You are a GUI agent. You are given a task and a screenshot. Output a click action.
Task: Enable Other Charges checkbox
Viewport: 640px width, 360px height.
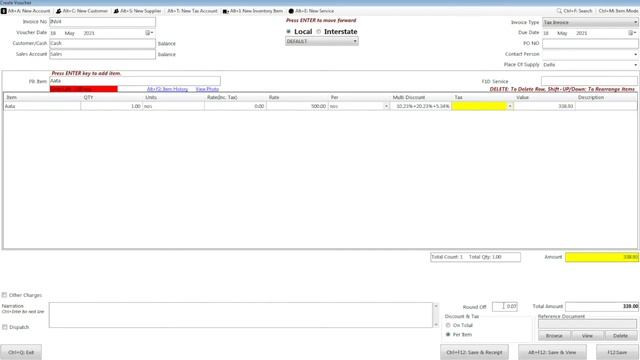pos(4,295)
